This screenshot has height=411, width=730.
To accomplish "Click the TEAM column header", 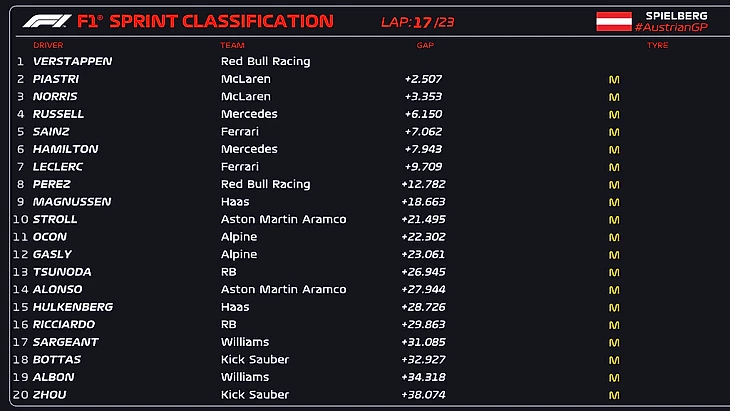I will click(x=232, y=45).
